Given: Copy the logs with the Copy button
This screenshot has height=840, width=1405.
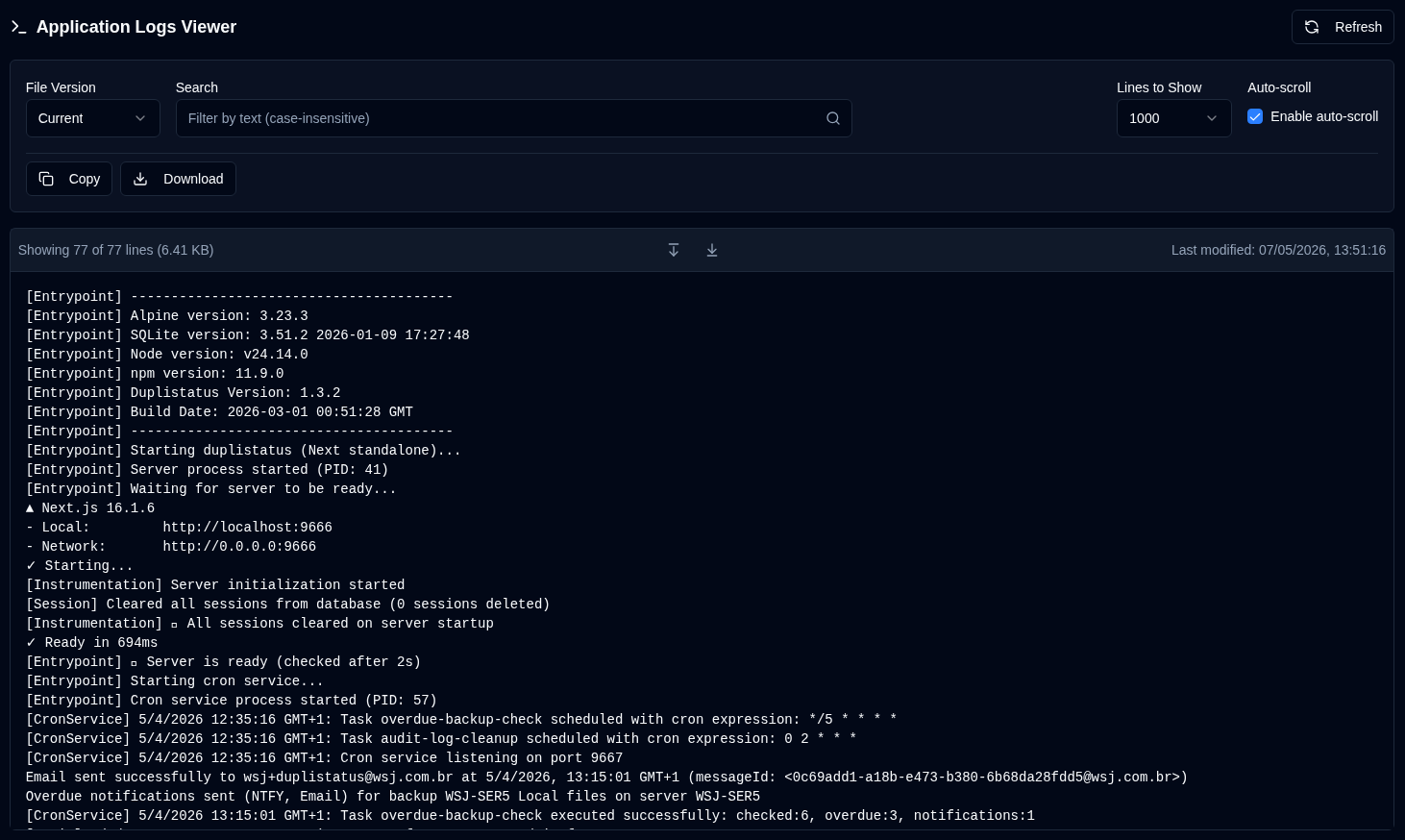Looking at the screenshot, I should pyautogui.click(x=69, y=179).
